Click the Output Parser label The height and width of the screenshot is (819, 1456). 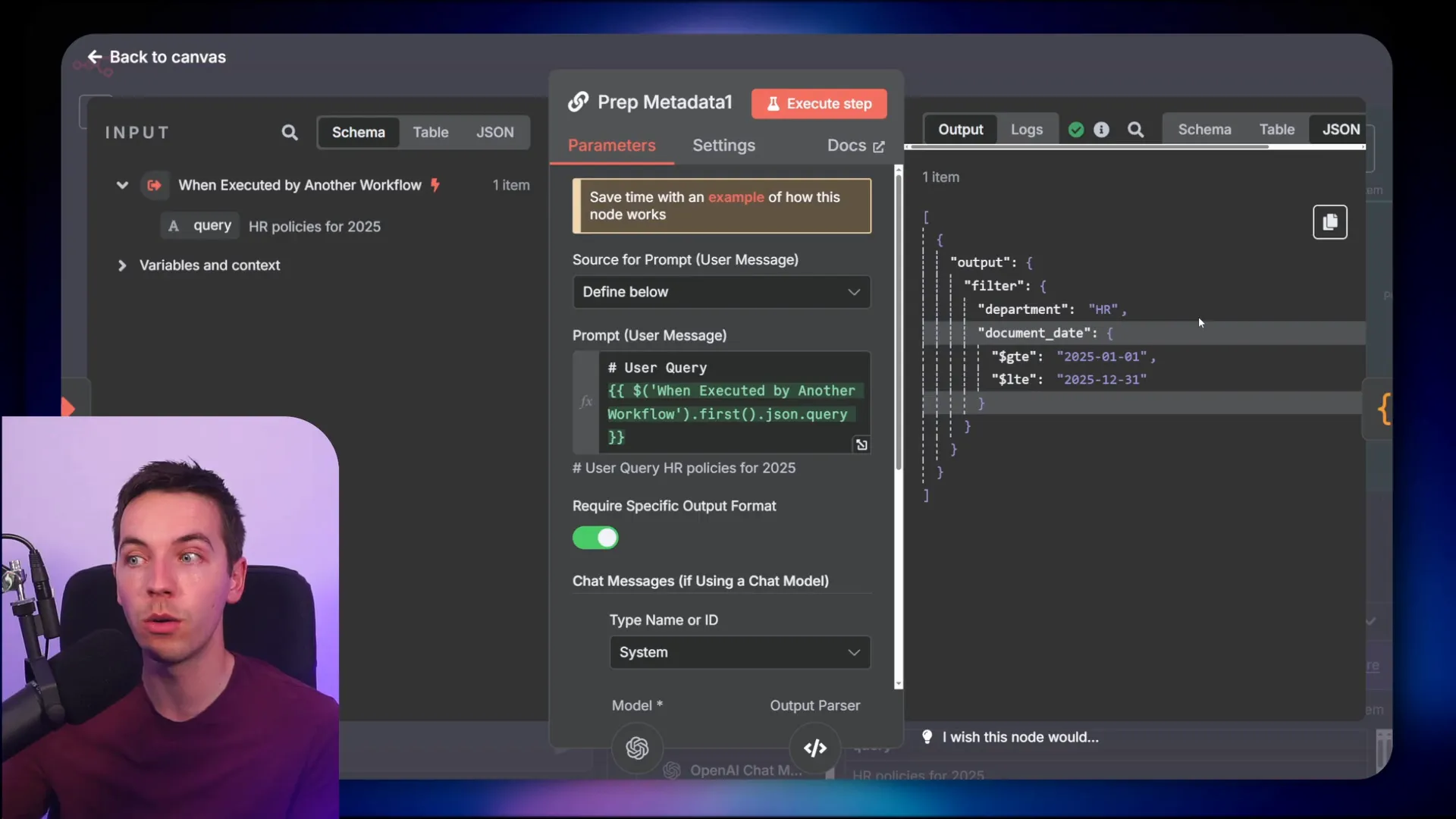click(815, 705)
